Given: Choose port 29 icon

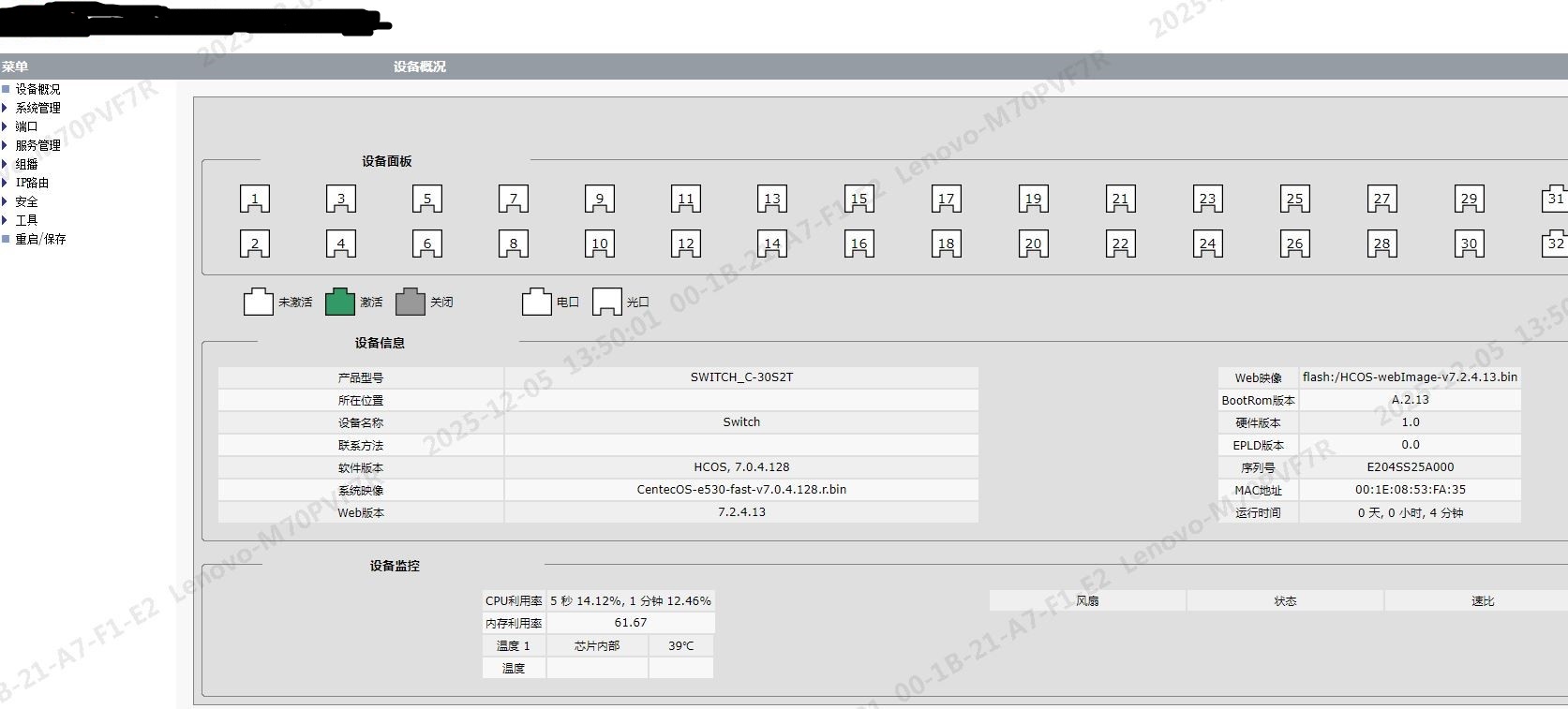Looking at the screenshot, I should [1470, 199].
